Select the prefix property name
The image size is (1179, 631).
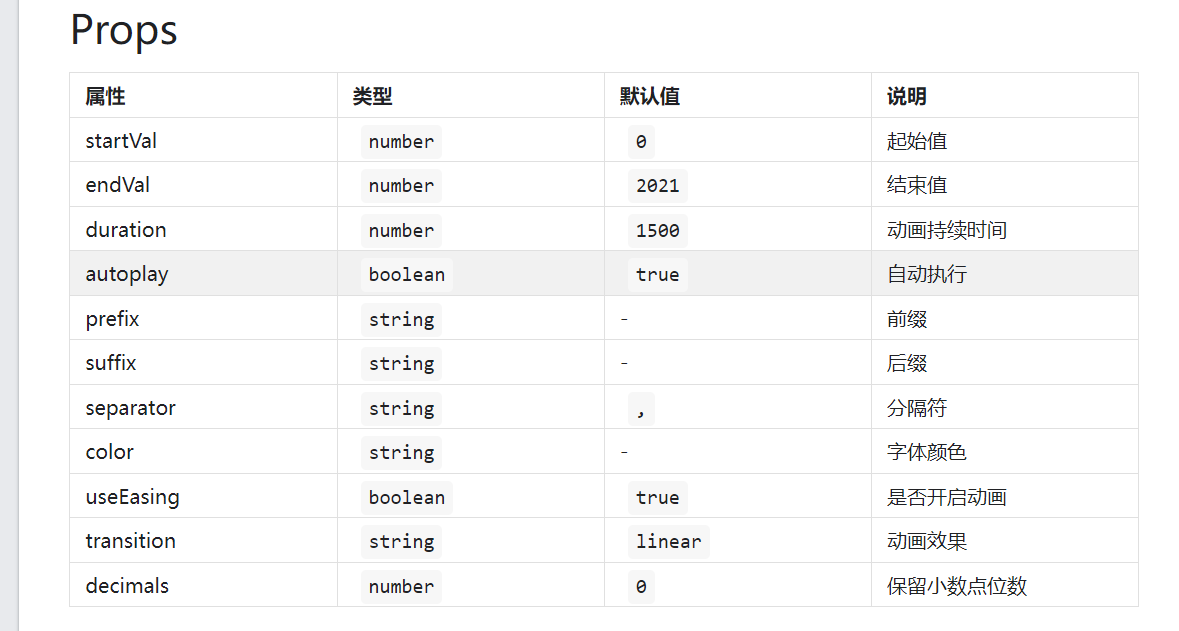[112, 319]
